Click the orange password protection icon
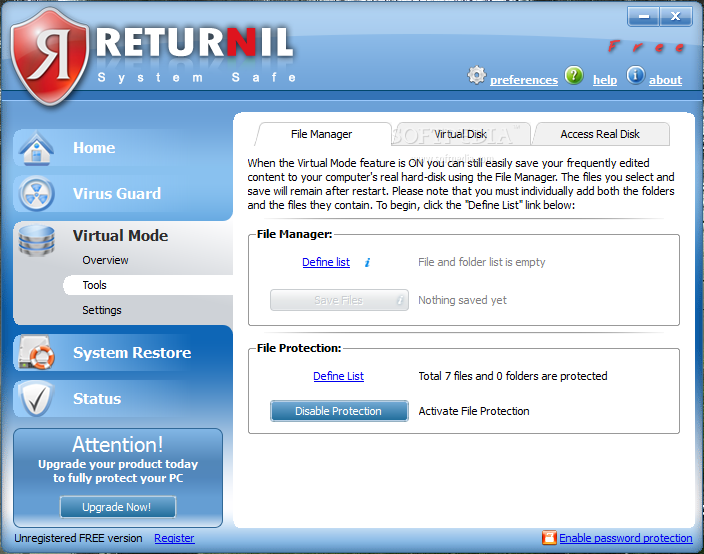The image size is (704, 554). [549, 537]
